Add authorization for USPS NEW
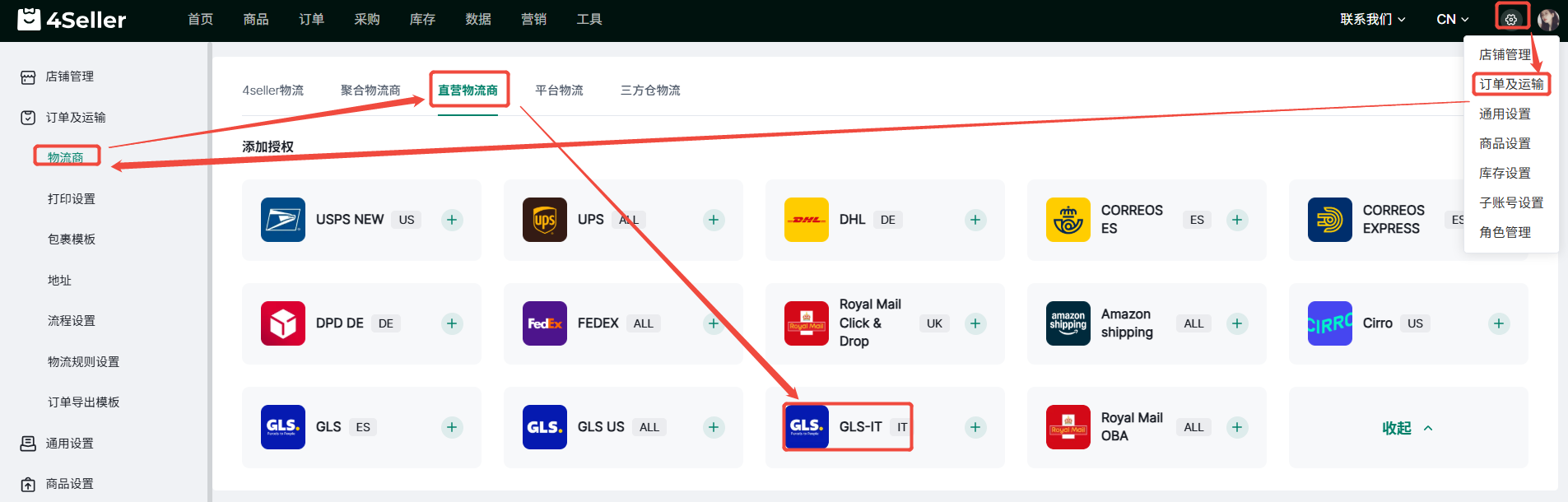 [x=452, y=220]
